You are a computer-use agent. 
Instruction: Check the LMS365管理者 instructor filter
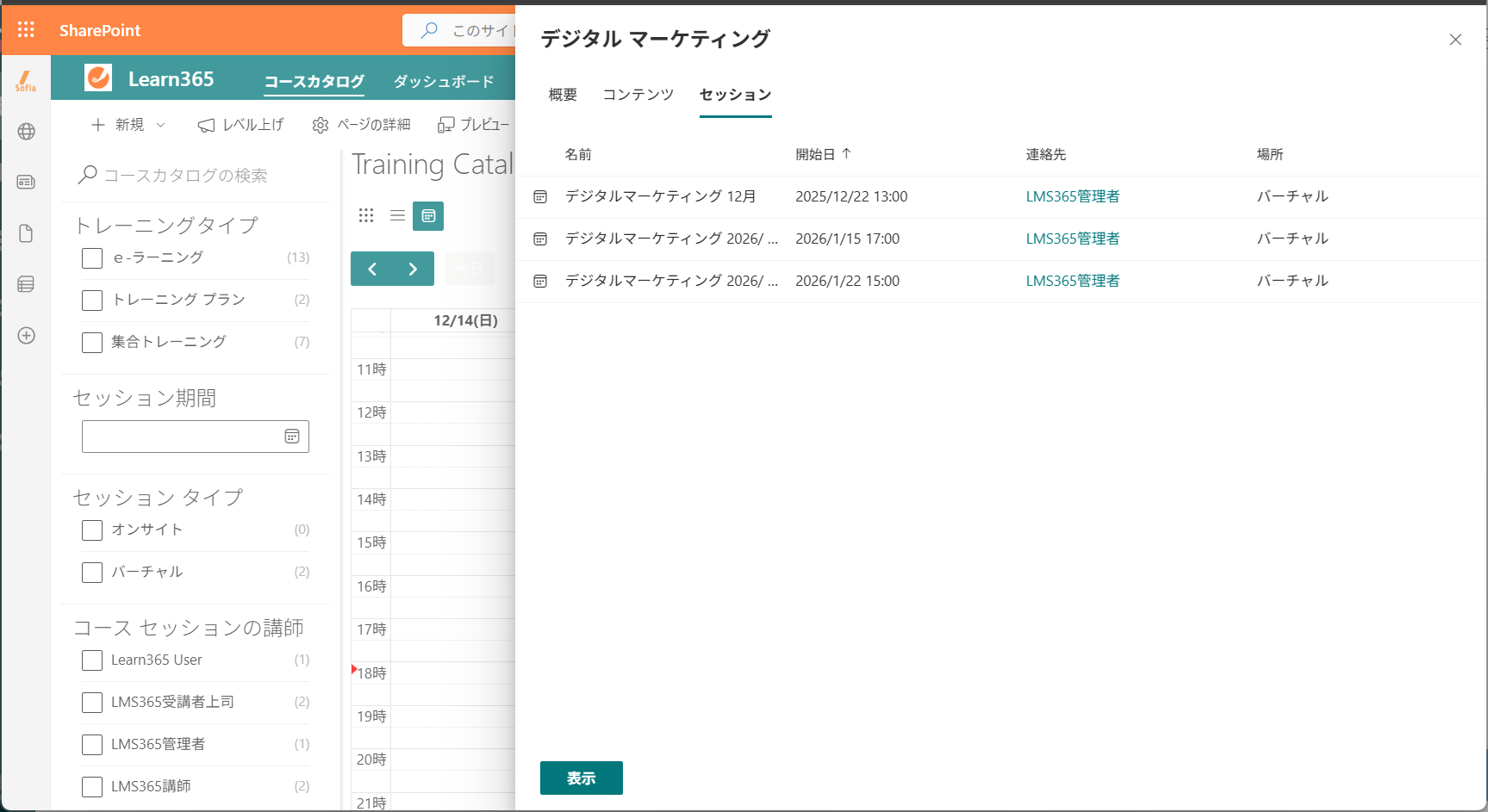tap(92, 745)
